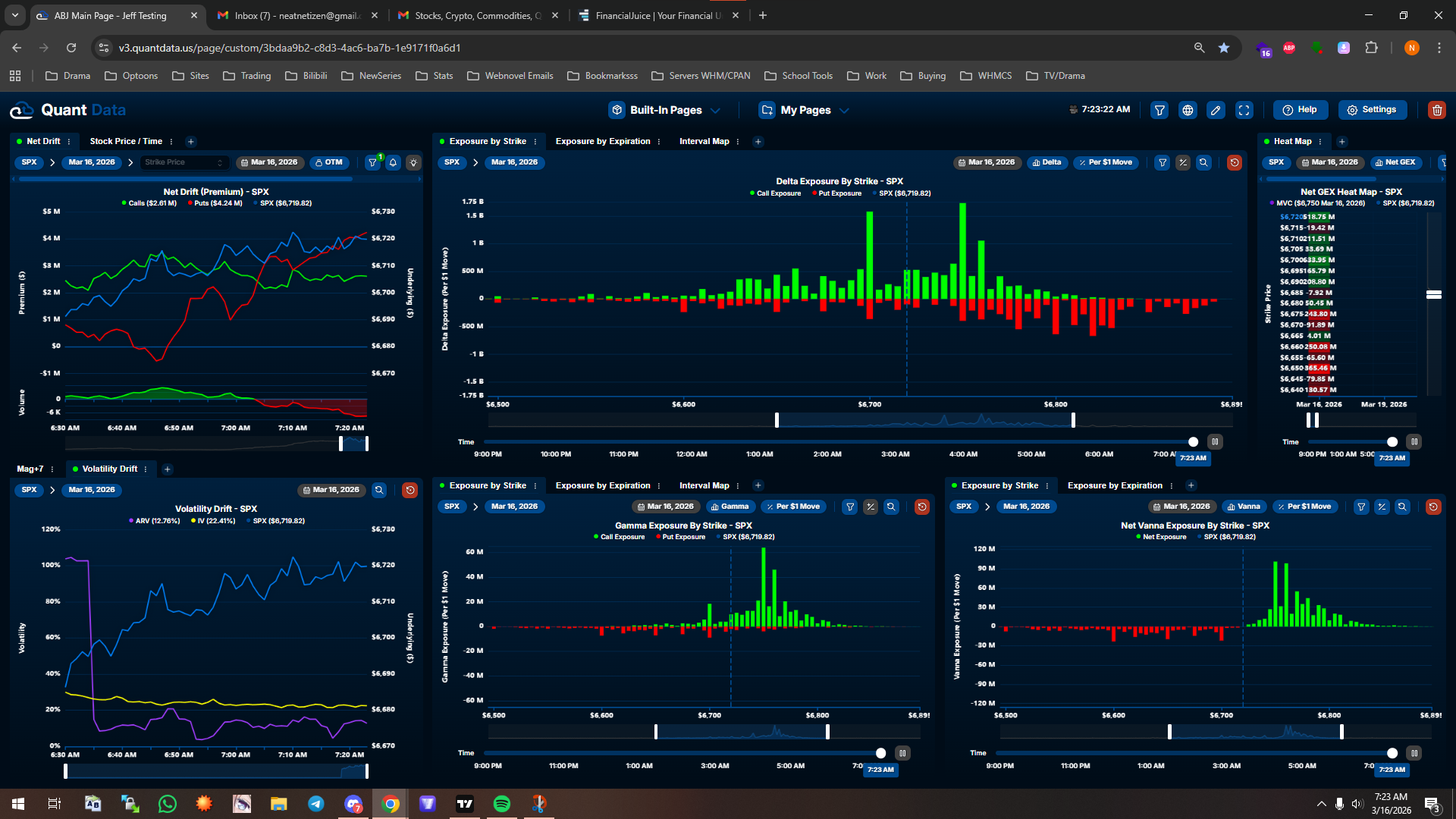Click zoom magnifier in Volatility Drift panel
This screenshot has height=819, width=1456.
[379, 490]
